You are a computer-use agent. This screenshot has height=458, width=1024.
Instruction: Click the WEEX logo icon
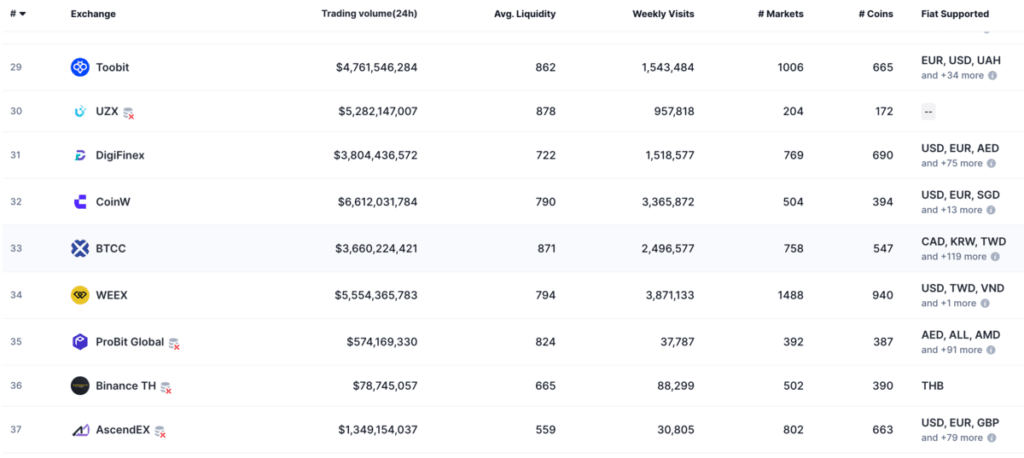tap(80, 295)
